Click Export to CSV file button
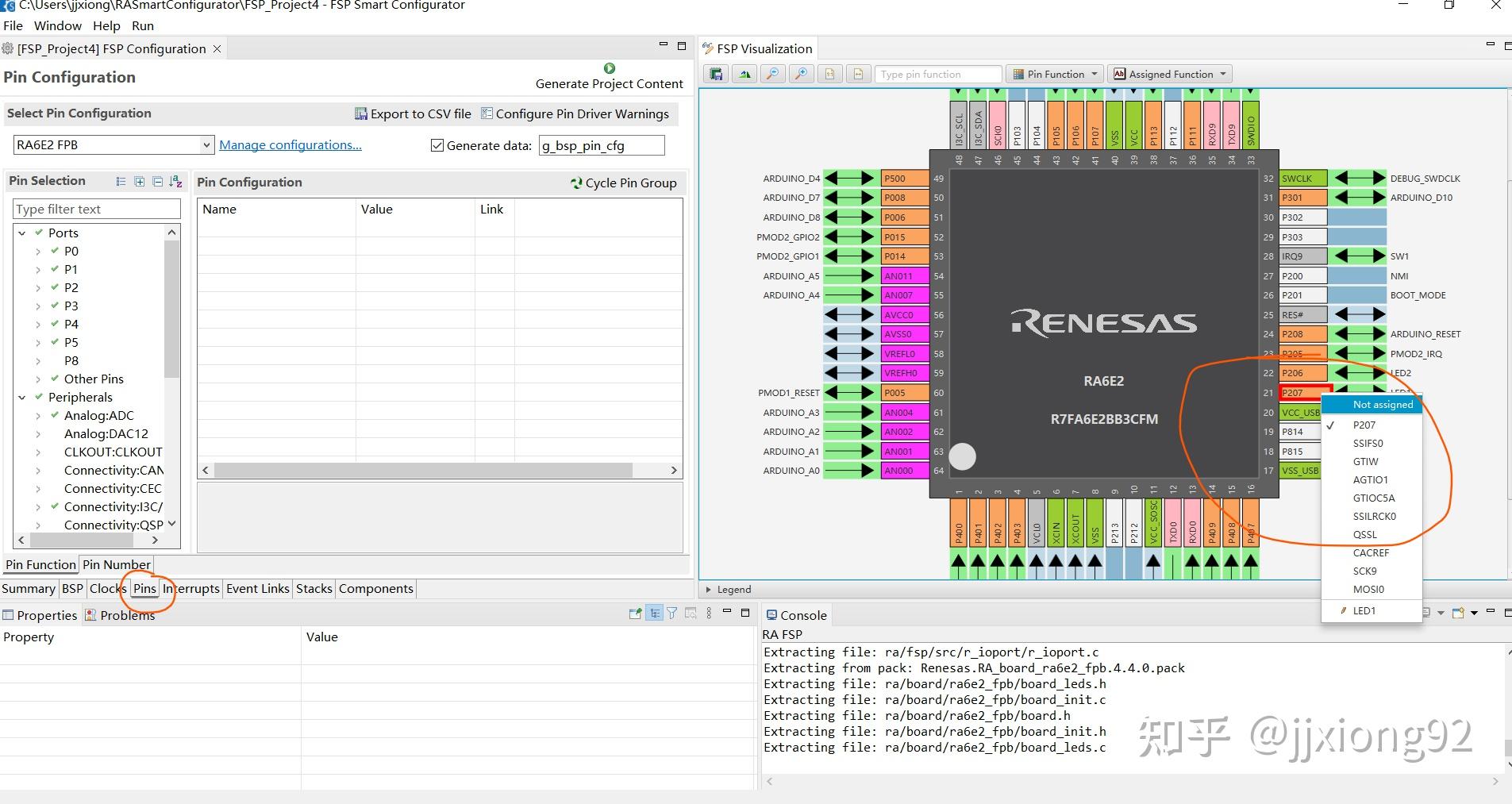Image resolution: width=1512 pixels, height=804 pixels. [x=413, y=113]
